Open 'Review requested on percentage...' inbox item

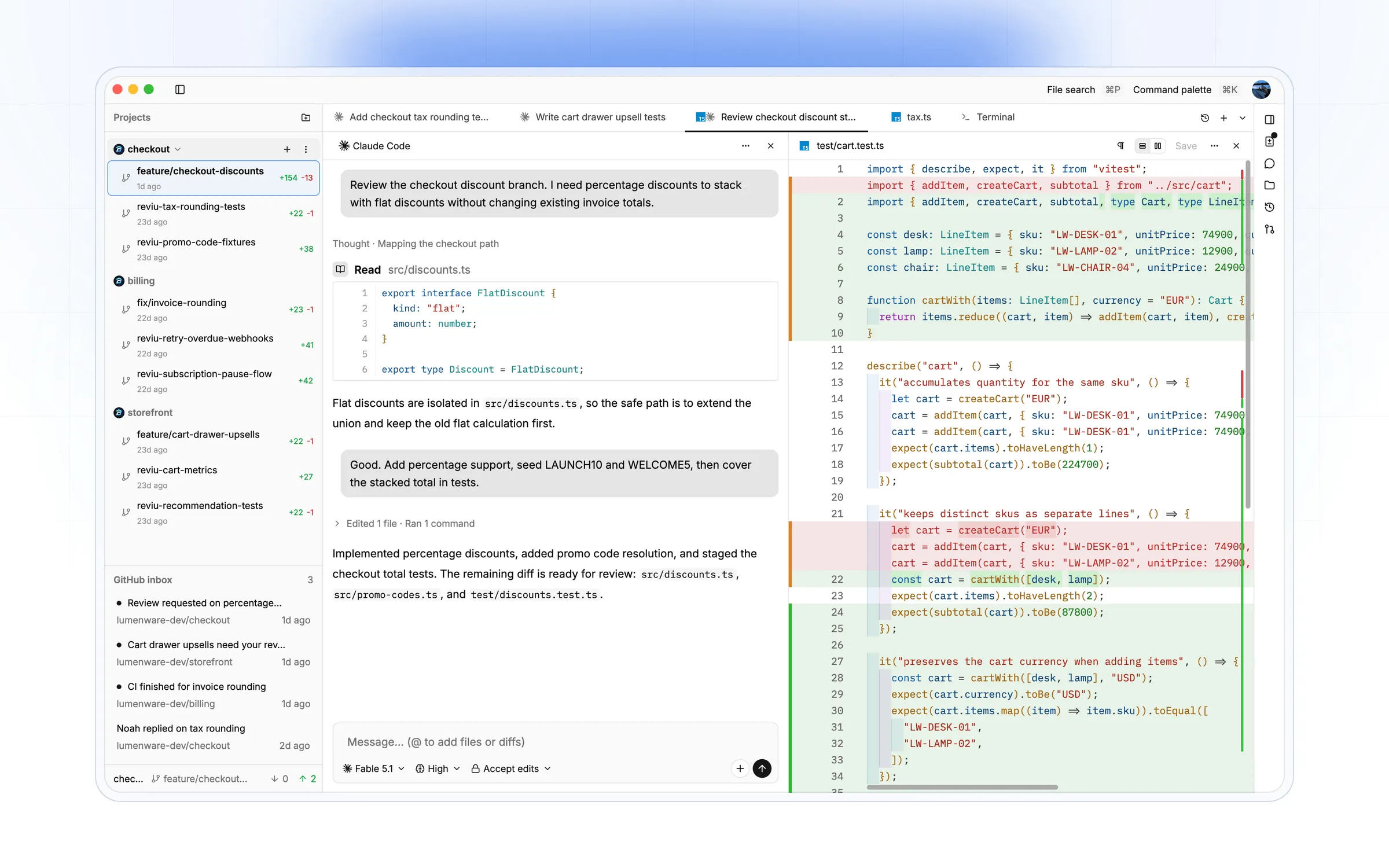click(214, 611)
